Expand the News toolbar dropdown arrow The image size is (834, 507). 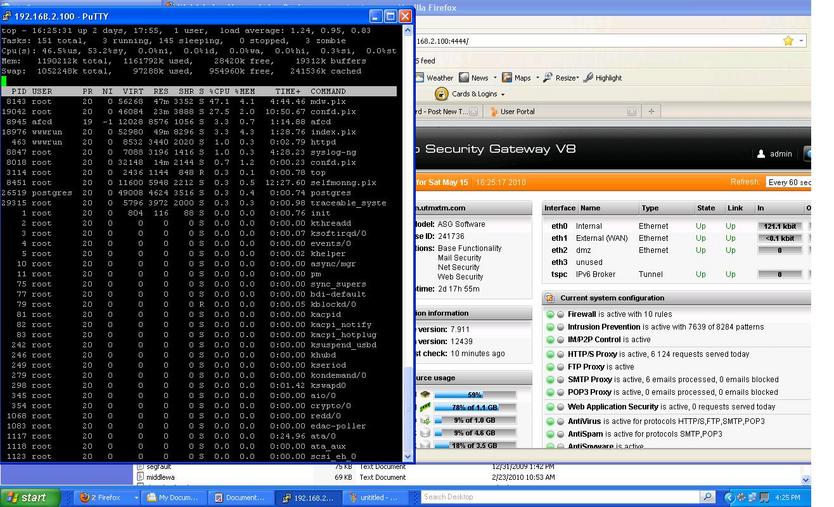point(495,78)
